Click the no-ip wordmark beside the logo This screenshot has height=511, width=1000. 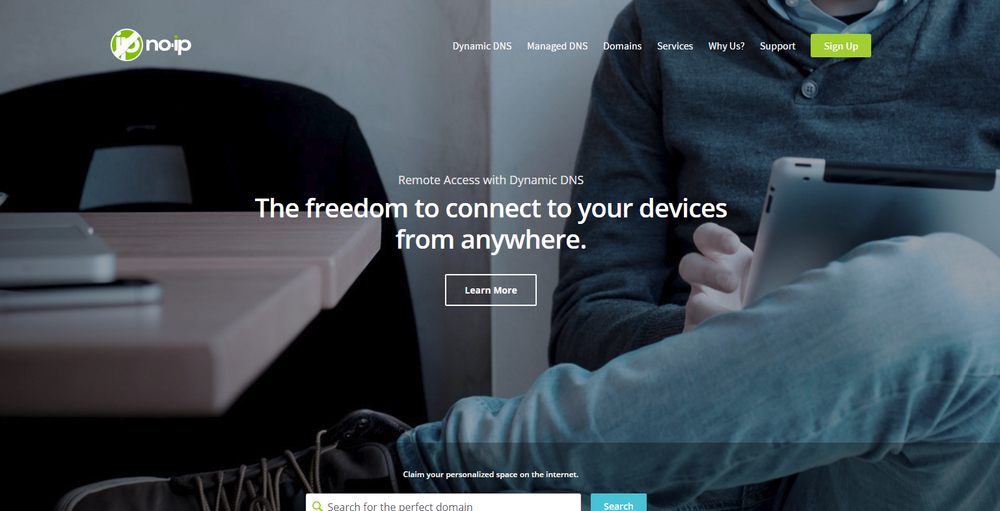coord(168,45)
